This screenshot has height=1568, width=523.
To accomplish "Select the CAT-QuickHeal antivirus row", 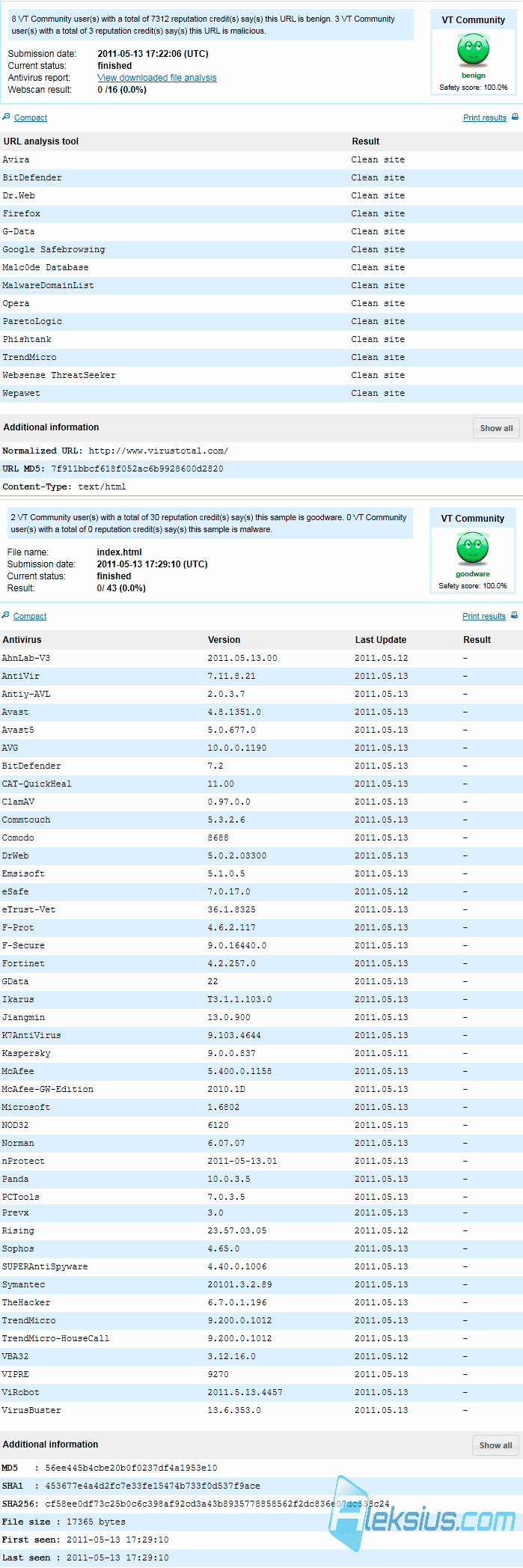I will coord(261,784).
